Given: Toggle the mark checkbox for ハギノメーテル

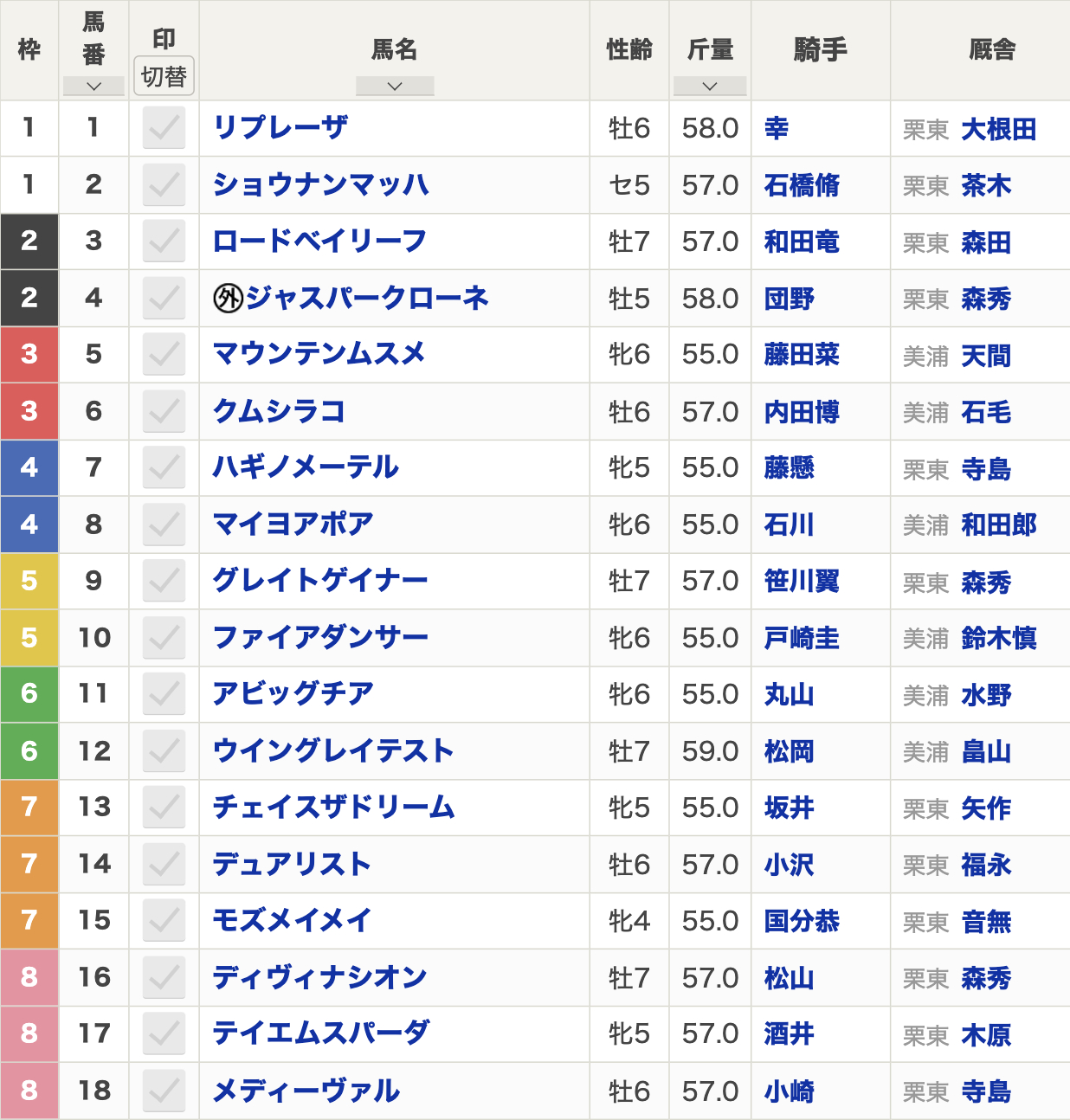Looking at the screenshot, I should (164, 468).
